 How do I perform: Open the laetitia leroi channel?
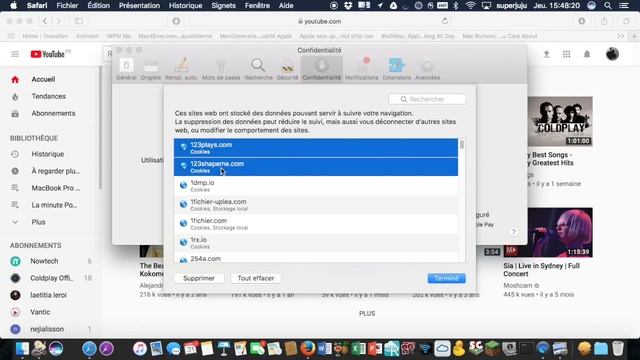coord(49,295)
